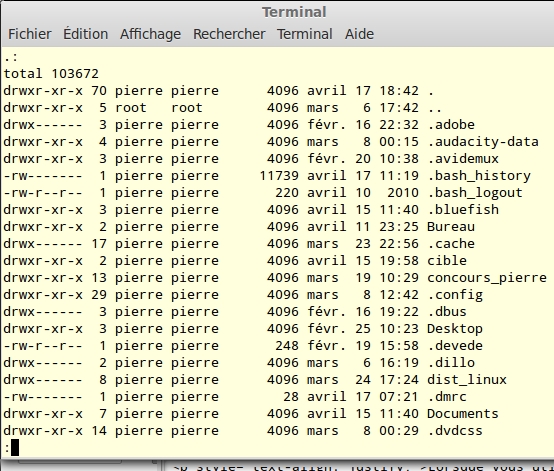
Task: Click the '.bash_history' file name
Action: point(479,176)
